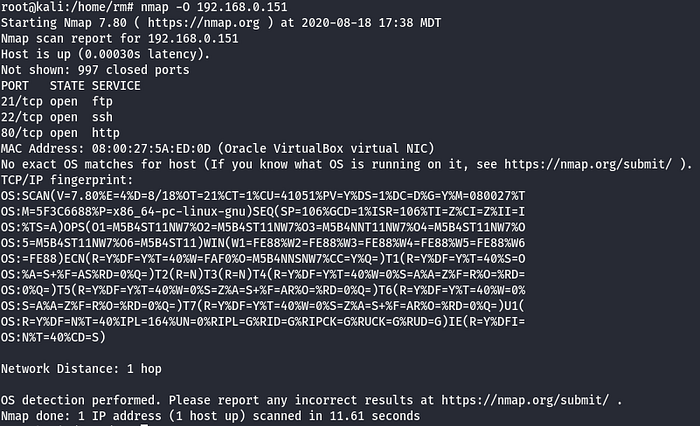Click the 'Nmap done' summary line
The image size is (700, 426).
point(210,415)
